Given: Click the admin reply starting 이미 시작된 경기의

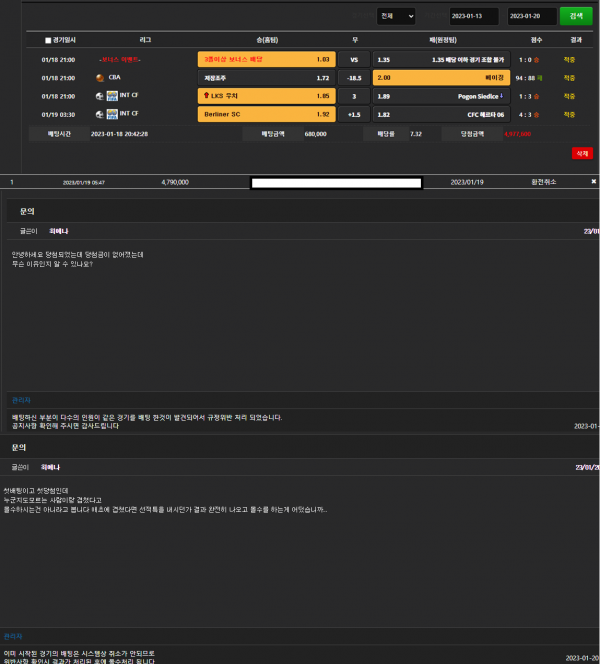Looking at the screenshot, I should coord(79,657).
